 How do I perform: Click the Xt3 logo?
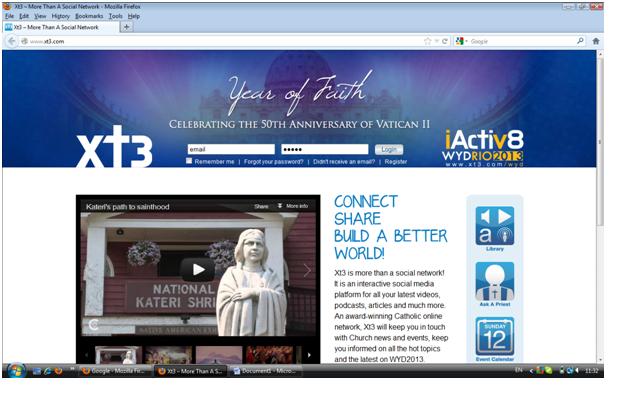click(115, 150)
